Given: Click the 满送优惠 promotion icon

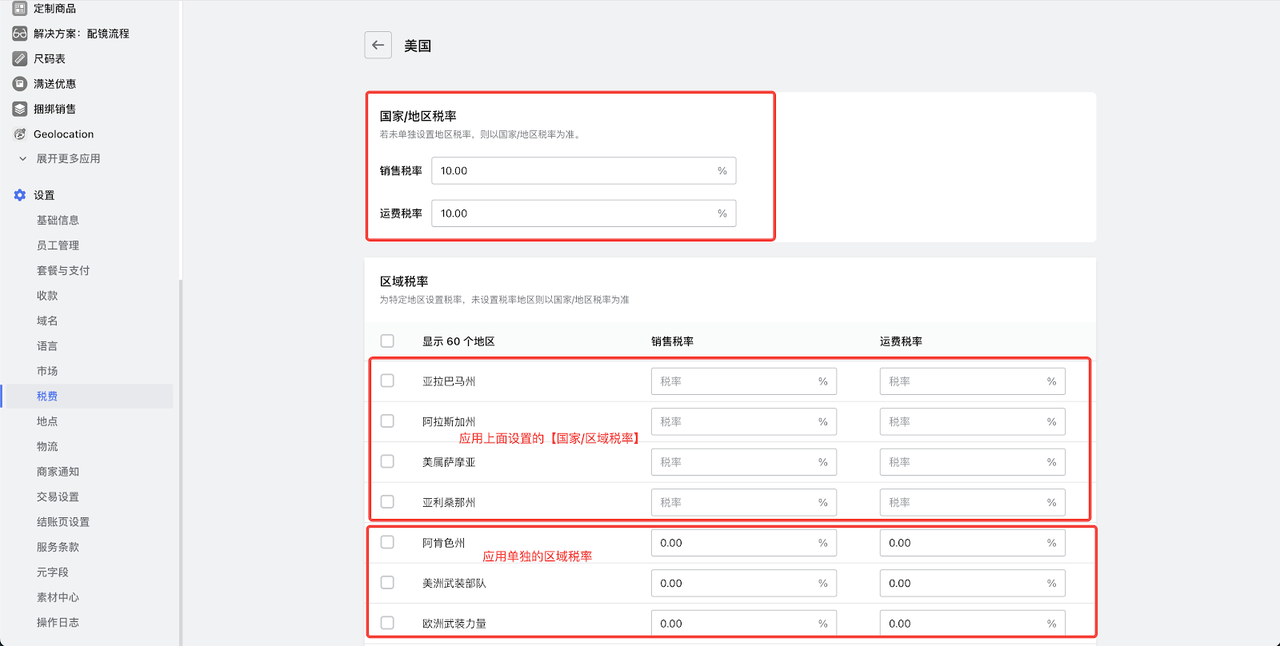Looking at the screenshot, I should coord(17,83).
